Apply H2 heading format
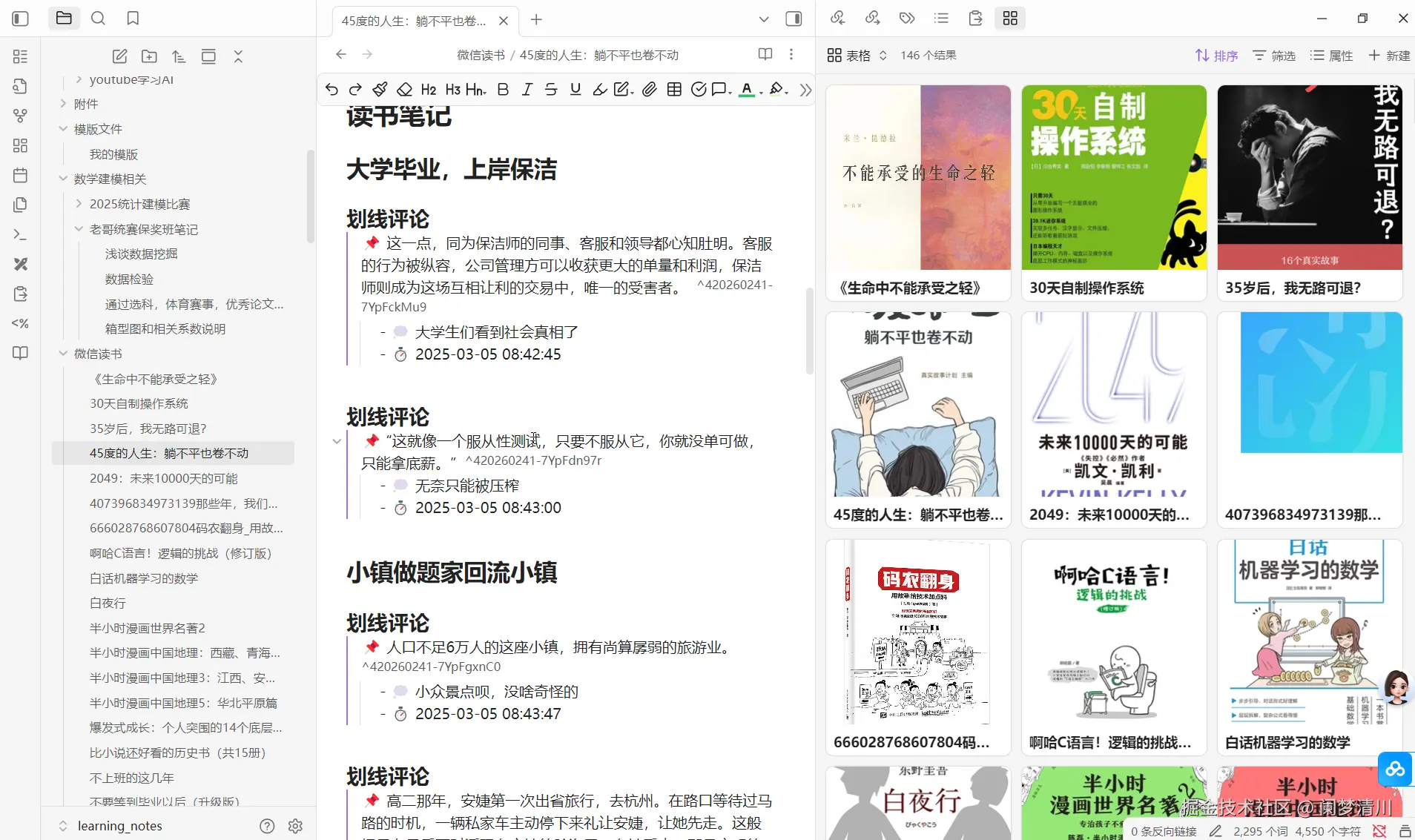This screenshot has height=840, width=1415. [429, 90]
